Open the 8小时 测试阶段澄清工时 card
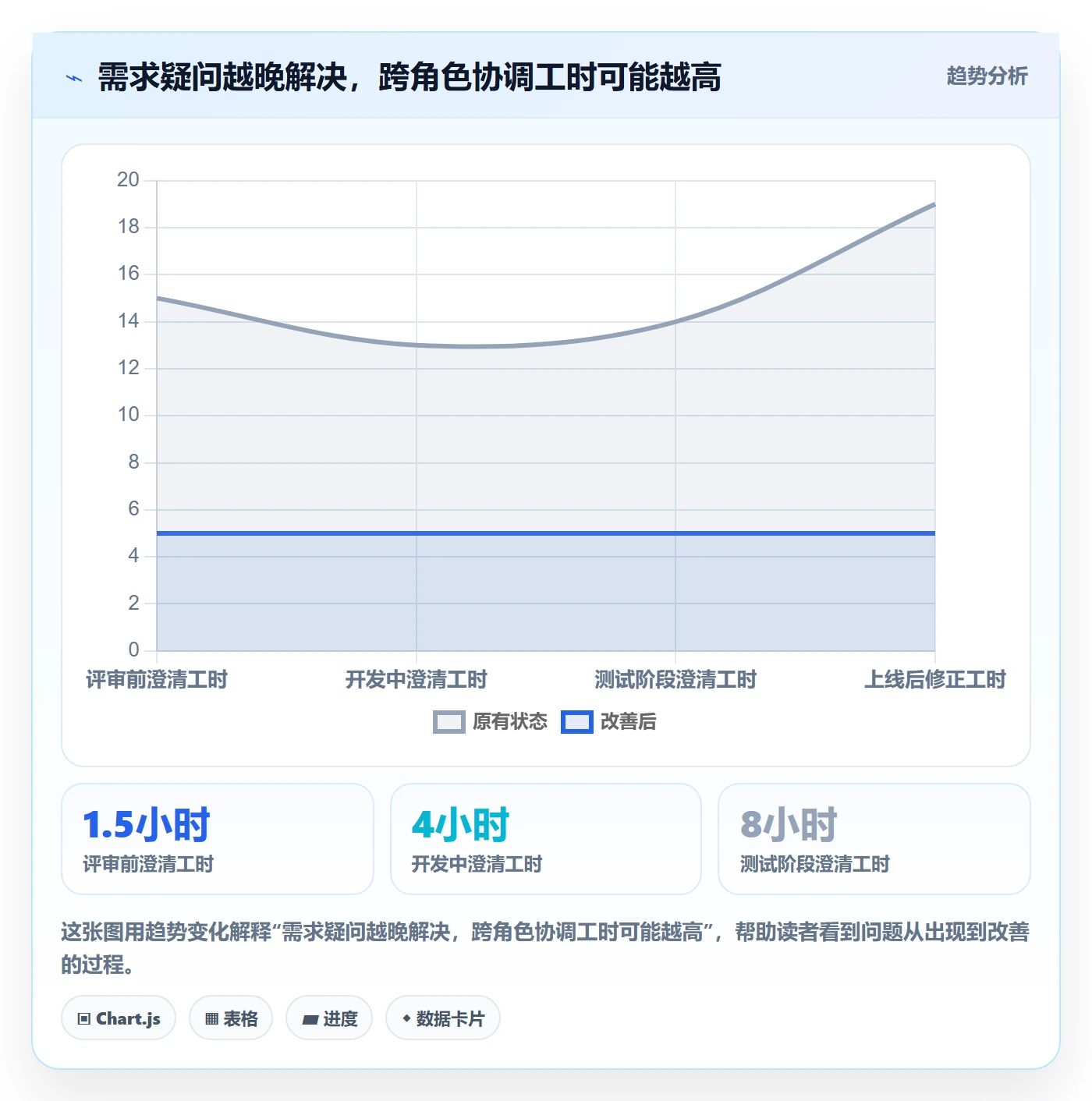This screenshot has height=1101, width=1092. 874,839
